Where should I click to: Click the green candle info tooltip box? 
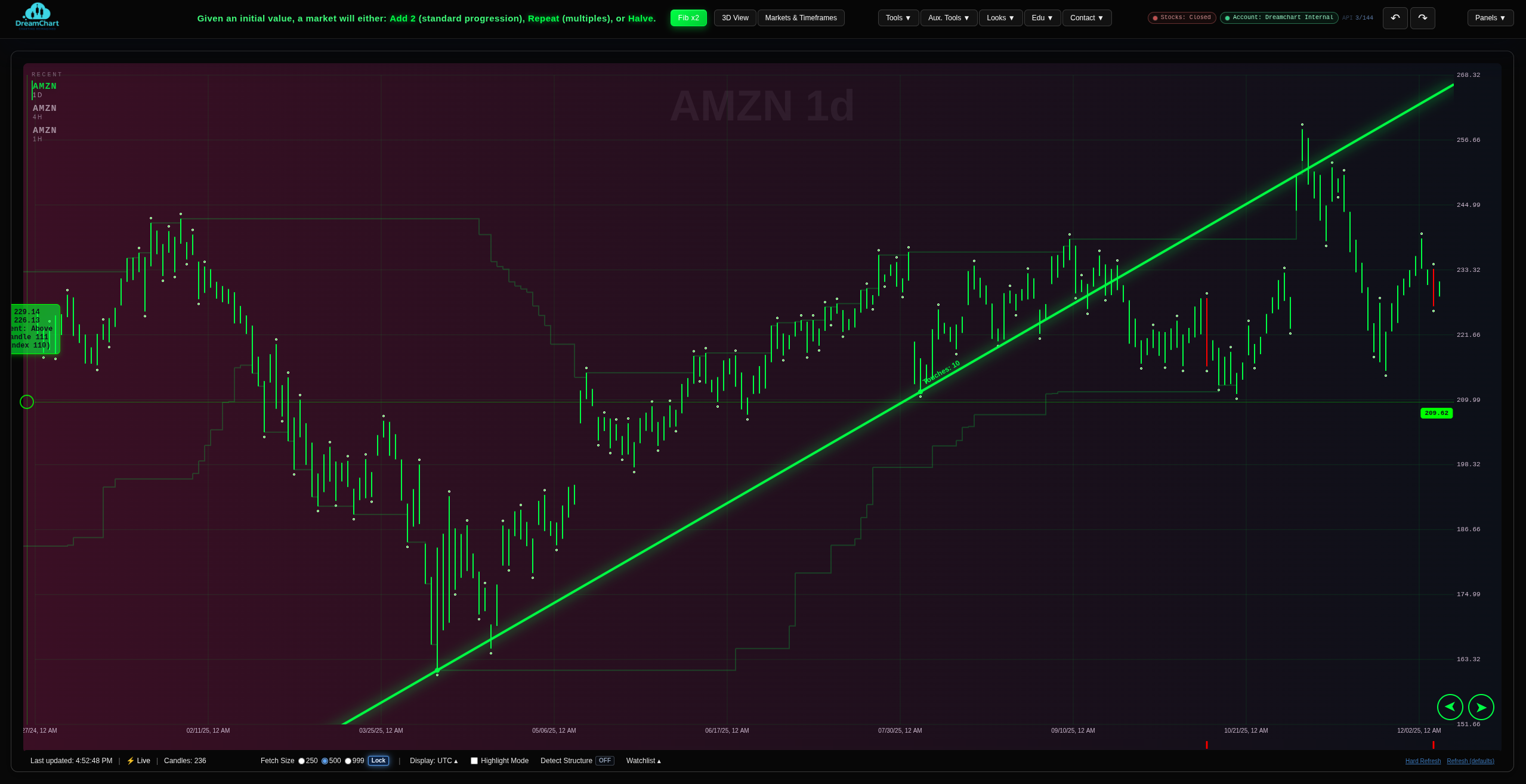click(36, 329)
